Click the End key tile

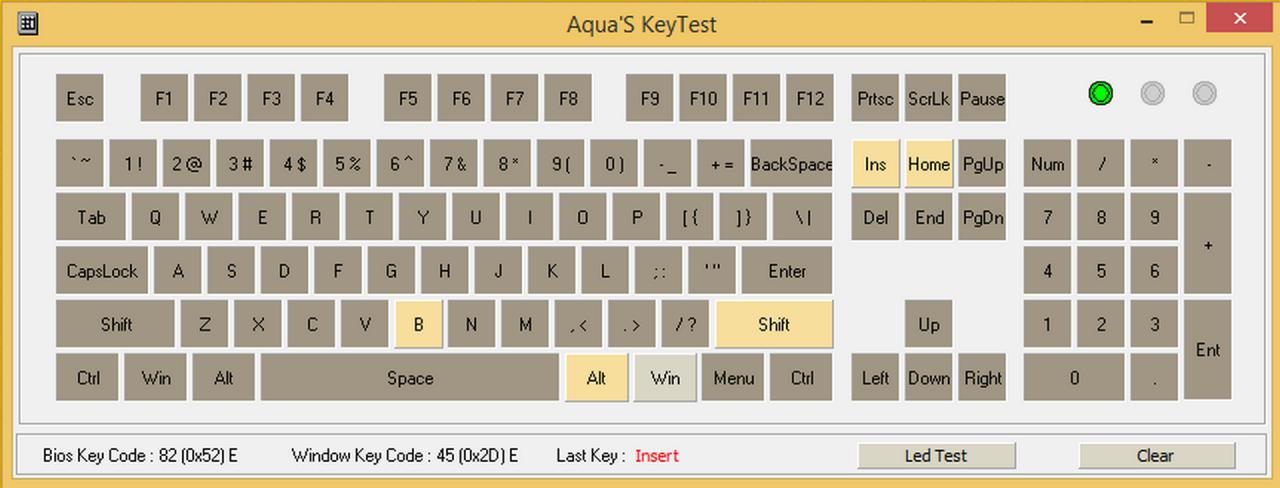coord(929,217)
